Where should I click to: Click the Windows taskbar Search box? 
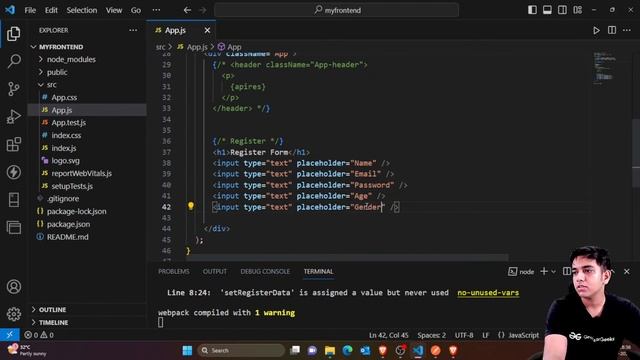(241, 350)
